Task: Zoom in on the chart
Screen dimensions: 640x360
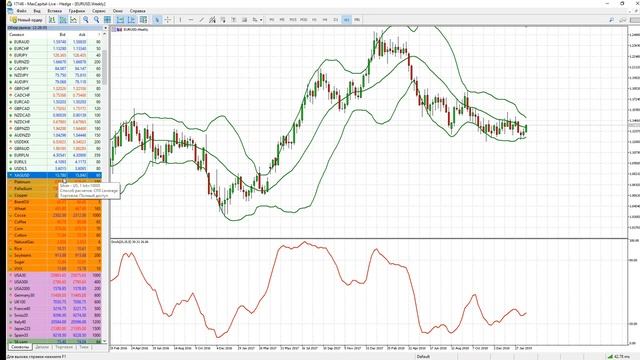Action: 86,20
